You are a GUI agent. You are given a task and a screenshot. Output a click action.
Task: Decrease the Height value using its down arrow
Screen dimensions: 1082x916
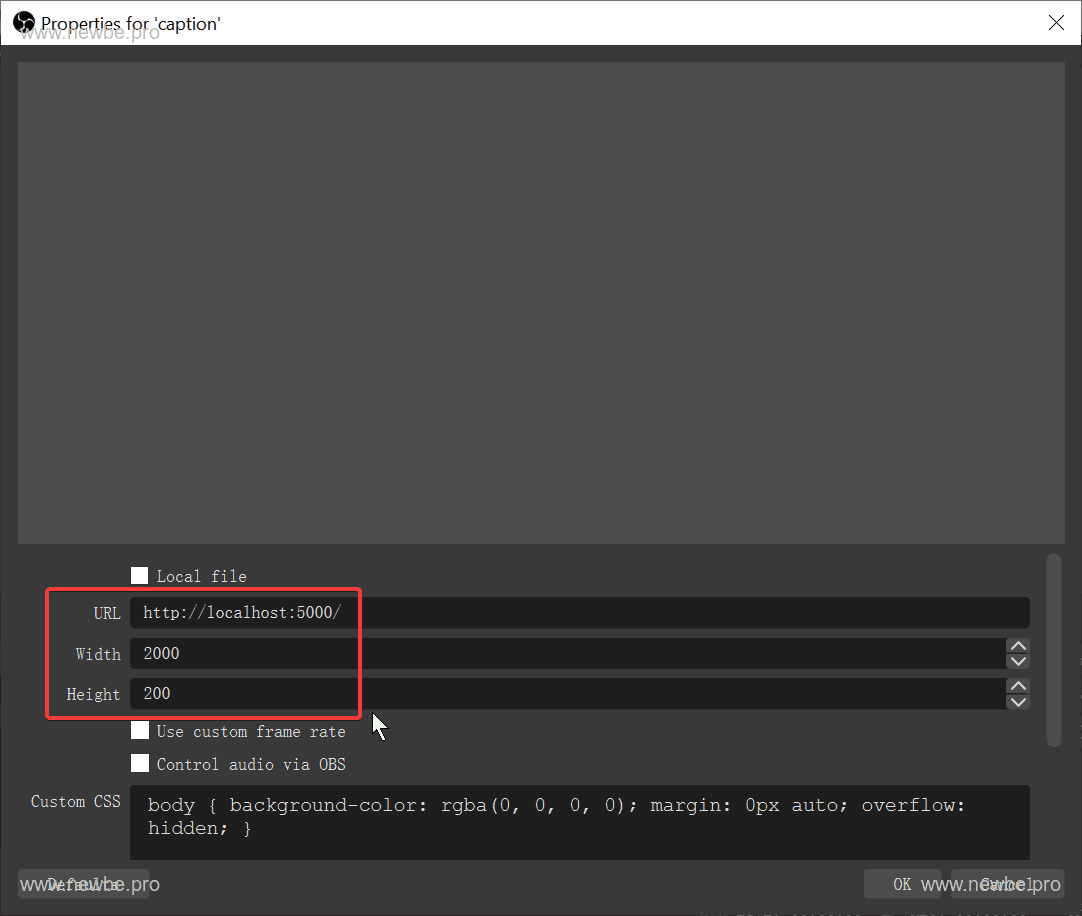click(x=1018, y=702)
